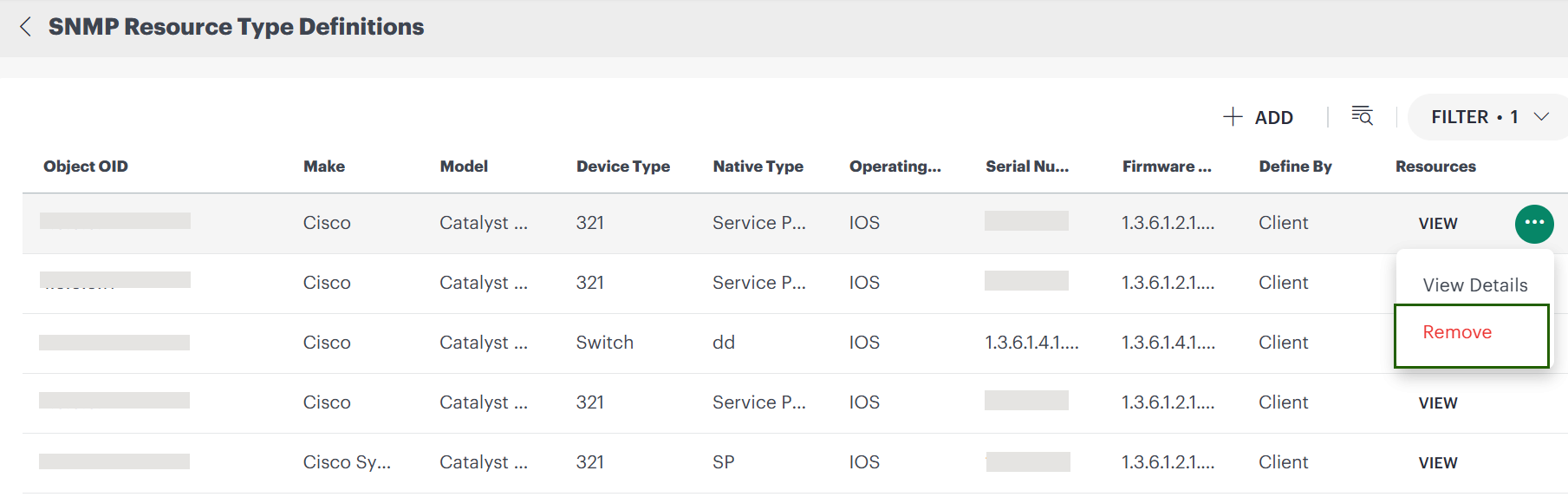The height and width of the screenshot is (497, 1568).
Task: Select Remove in the context menu
Action: click(1457, 332)
